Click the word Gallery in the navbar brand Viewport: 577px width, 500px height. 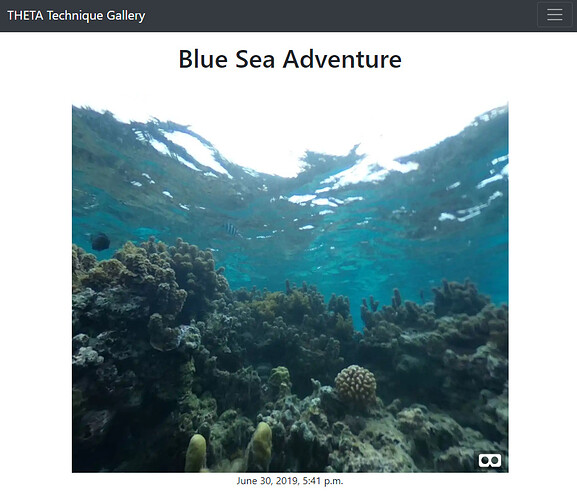click(126, 15)
